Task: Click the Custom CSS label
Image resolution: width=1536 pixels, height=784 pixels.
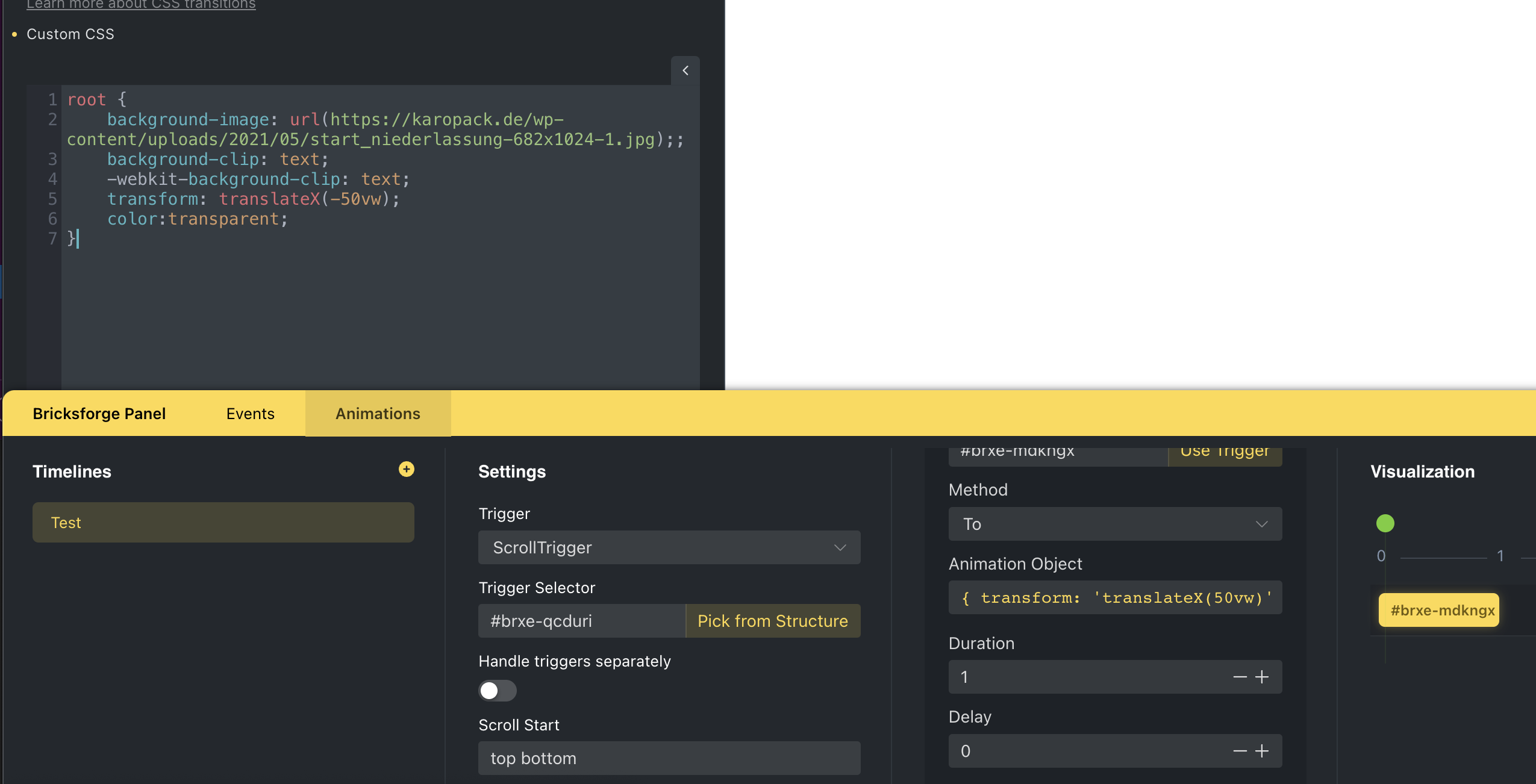Action: point(70,34)
